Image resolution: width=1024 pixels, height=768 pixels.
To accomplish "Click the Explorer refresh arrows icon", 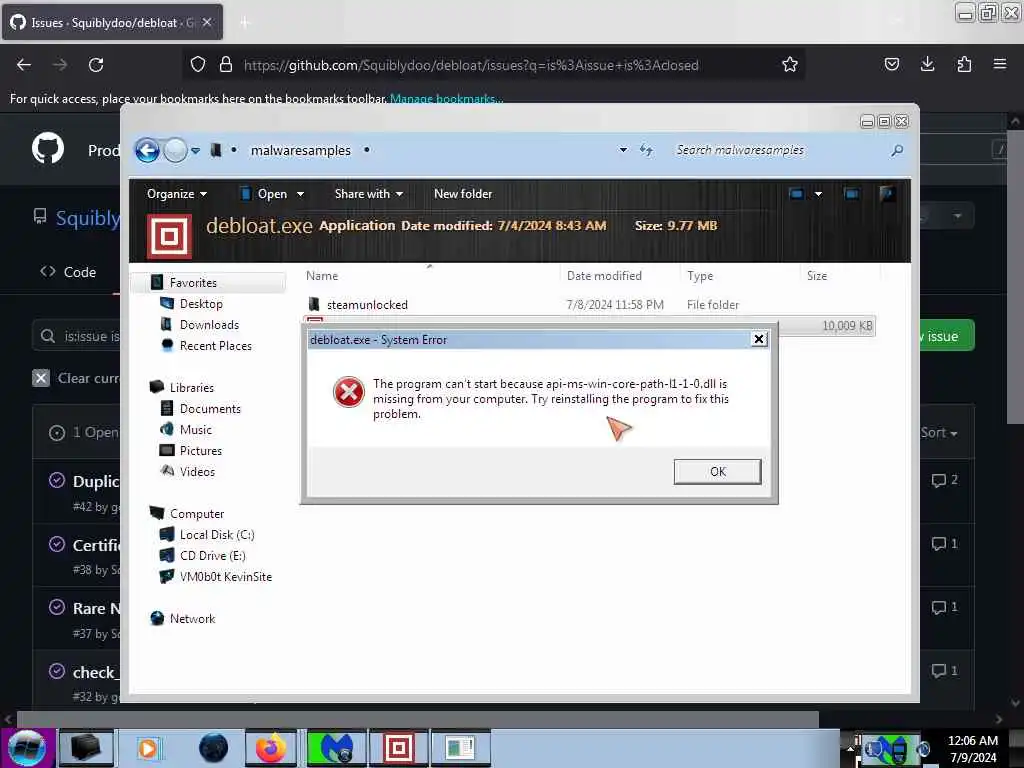I will 646,150.
